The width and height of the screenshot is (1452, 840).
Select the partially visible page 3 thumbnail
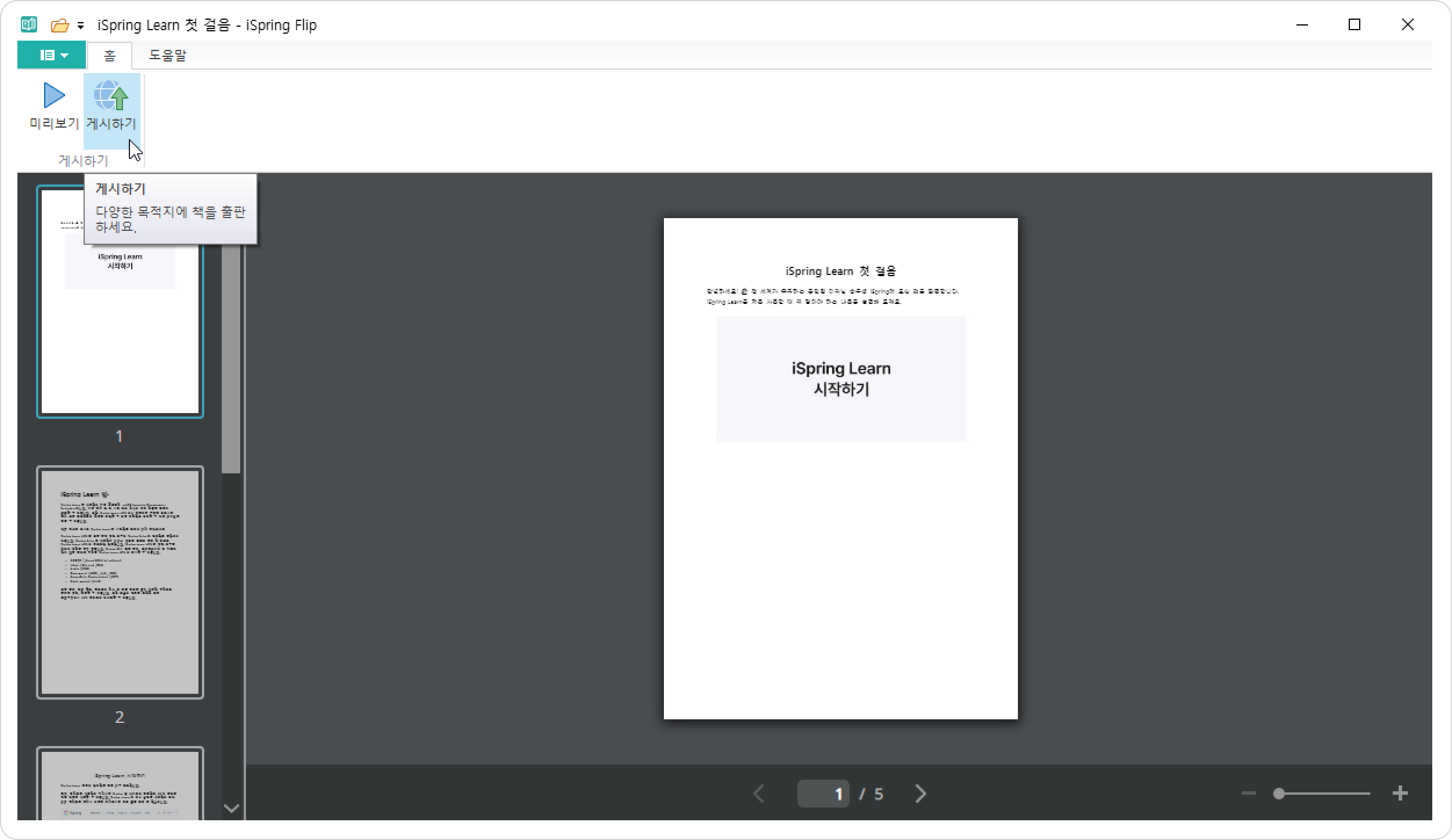pyautogui.click(x=120, y=783)
